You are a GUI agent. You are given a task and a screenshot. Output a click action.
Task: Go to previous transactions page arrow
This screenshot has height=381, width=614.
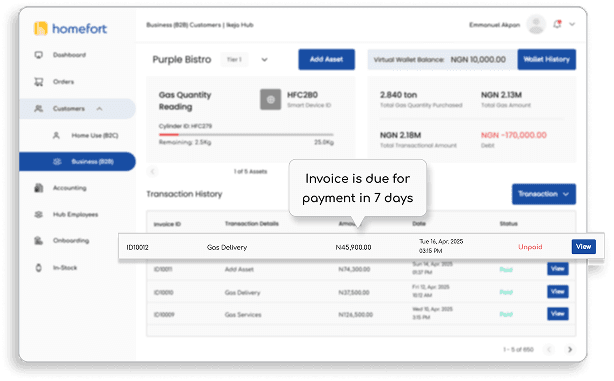pos(549,349)
